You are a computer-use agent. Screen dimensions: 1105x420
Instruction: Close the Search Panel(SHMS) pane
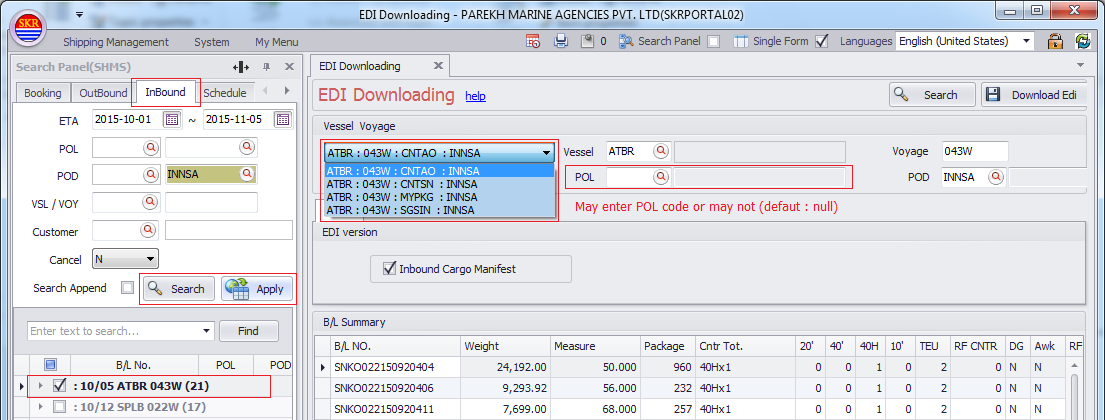coord(289,67)
